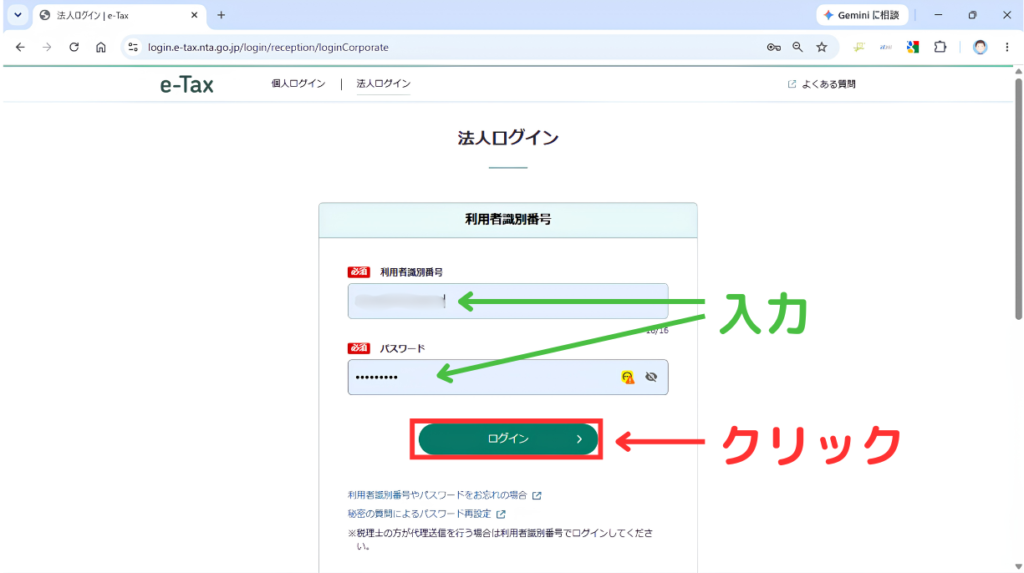Click the 法人ログイン page heading
This screenshot has height=573, width=1024.
pos(507,138)
